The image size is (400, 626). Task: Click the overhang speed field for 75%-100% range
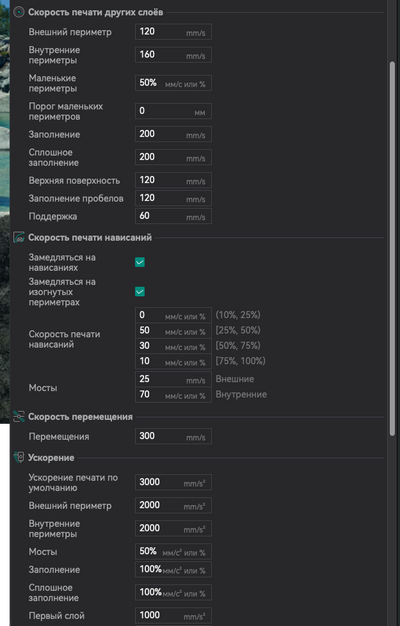173,361
